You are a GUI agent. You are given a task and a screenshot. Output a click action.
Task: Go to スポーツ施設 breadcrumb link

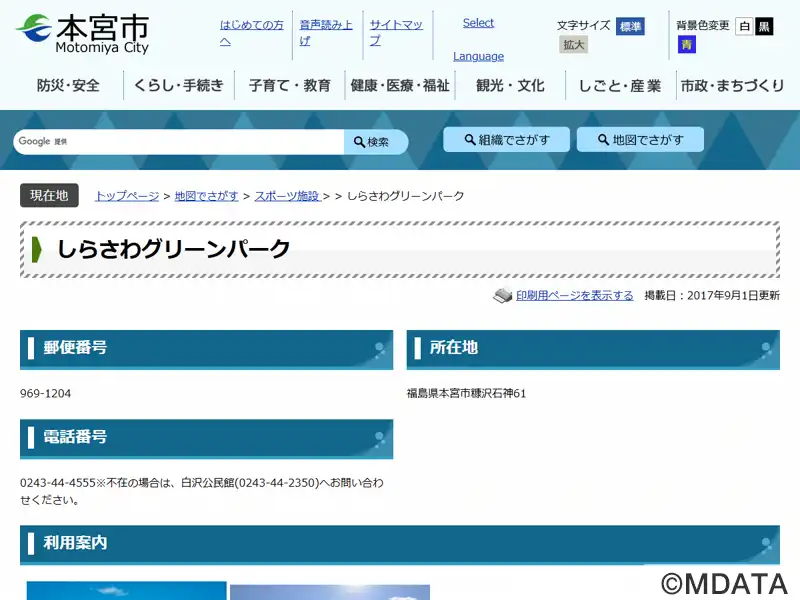(288, 196)
